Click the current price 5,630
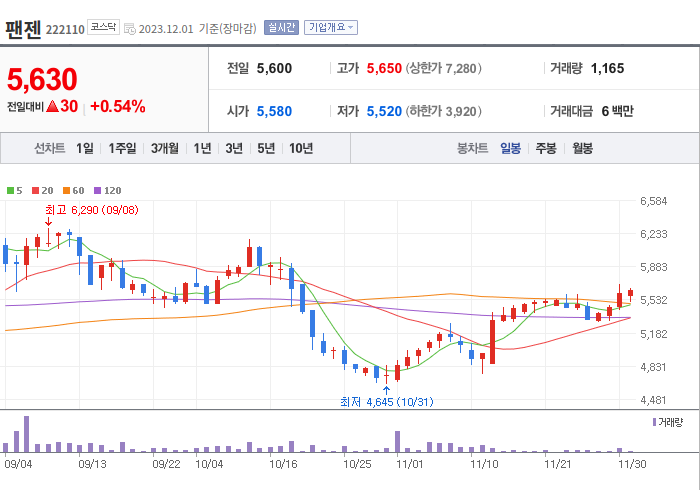This screenshot has width=700, height=490. (x=42, y=79)
